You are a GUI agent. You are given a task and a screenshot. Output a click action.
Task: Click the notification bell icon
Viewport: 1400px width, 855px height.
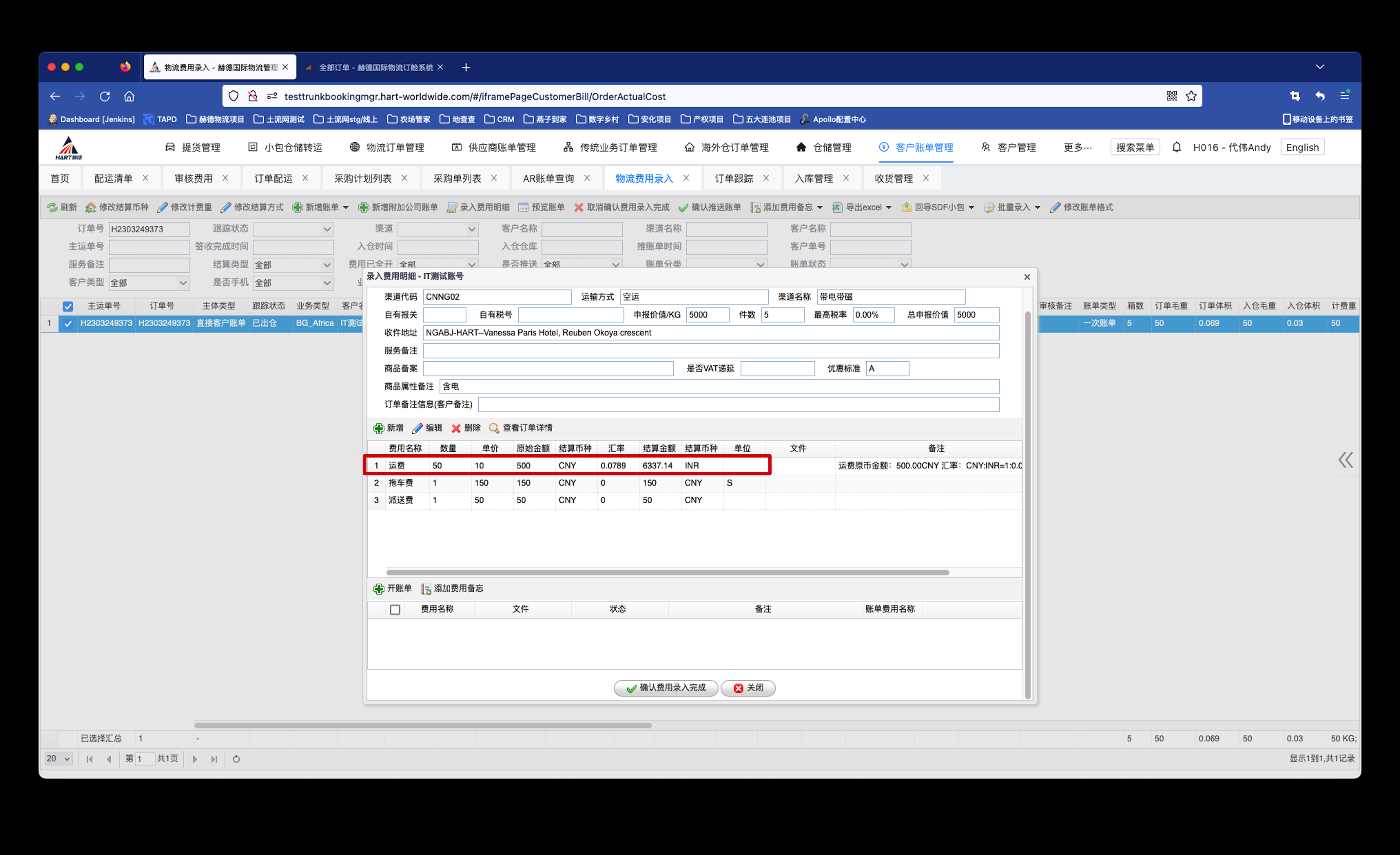pyautogui.click(x=1176, y=147)
